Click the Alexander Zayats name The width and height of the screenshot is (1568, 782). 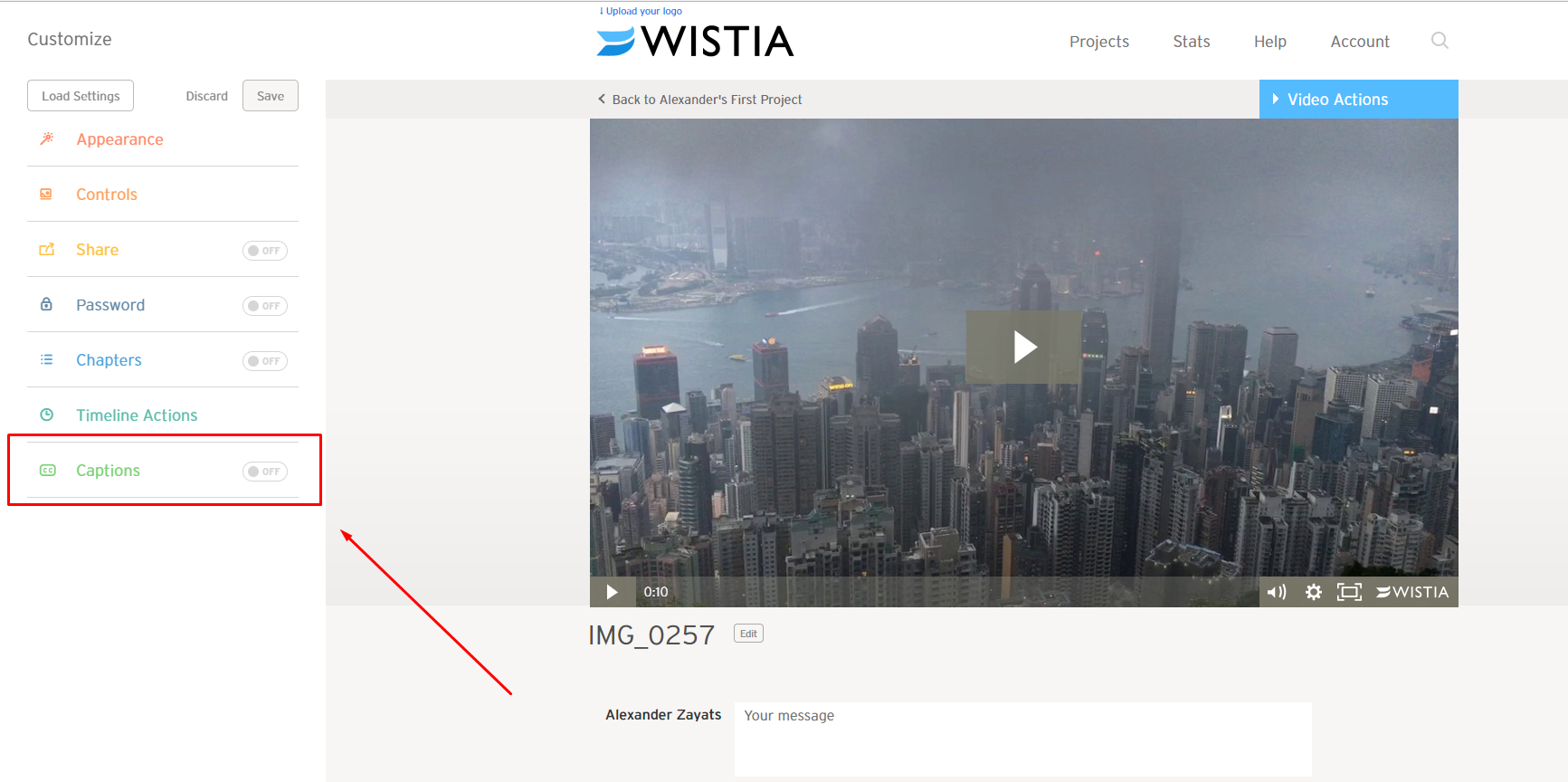point(663,715)
